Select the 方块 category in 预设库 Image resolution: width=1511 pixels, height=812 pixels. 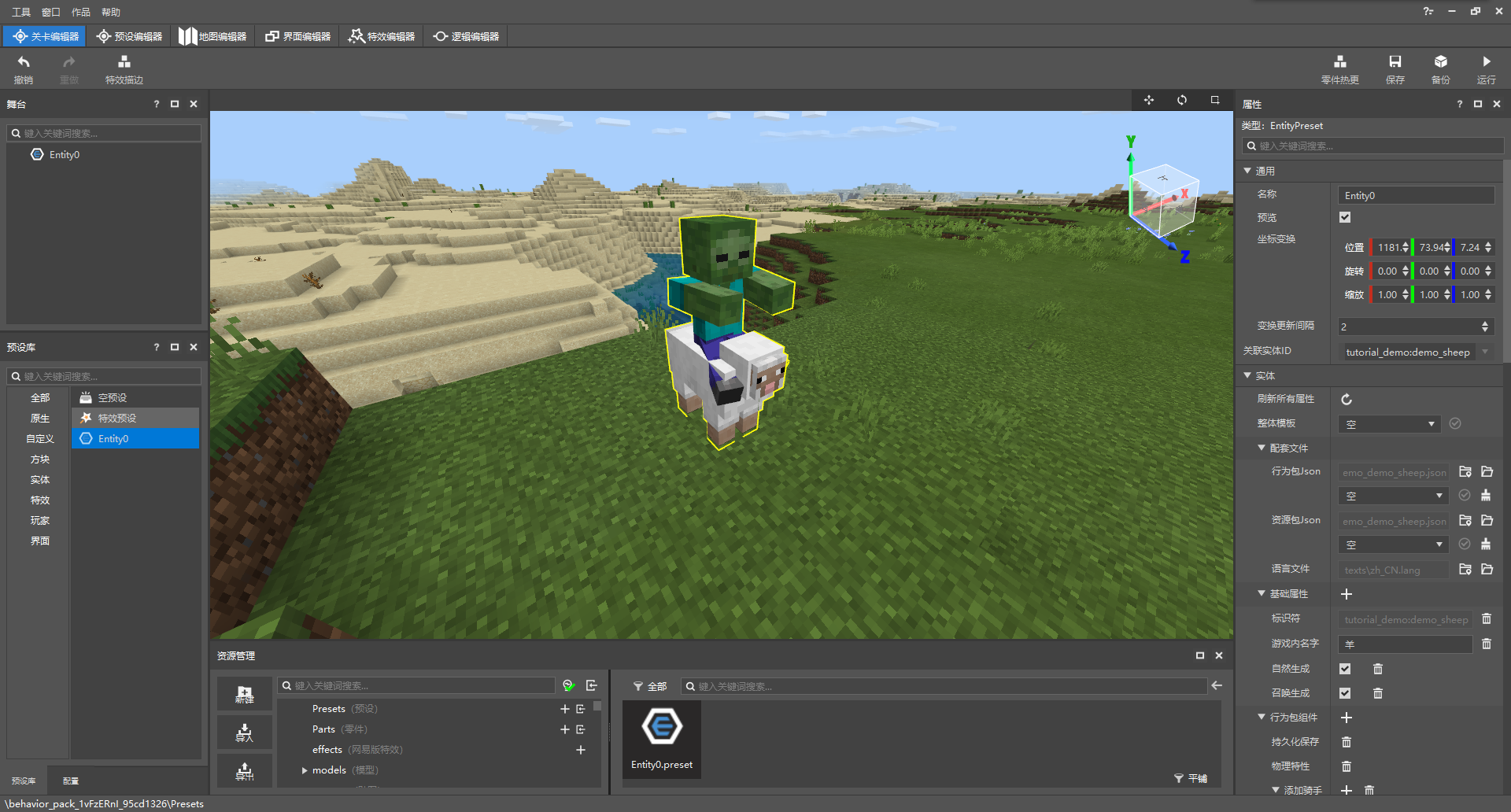pos(40,459)
